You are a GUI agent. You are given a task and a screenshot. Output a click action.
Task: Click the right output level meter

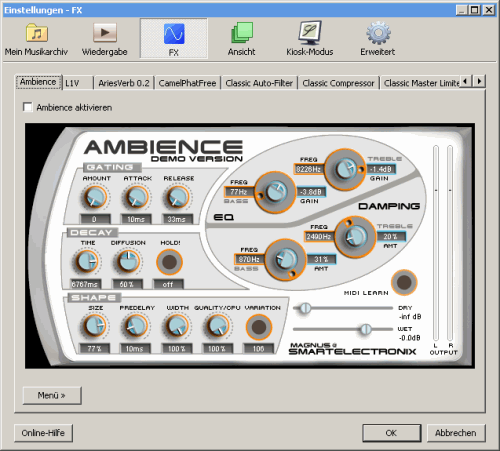(450, 243)
